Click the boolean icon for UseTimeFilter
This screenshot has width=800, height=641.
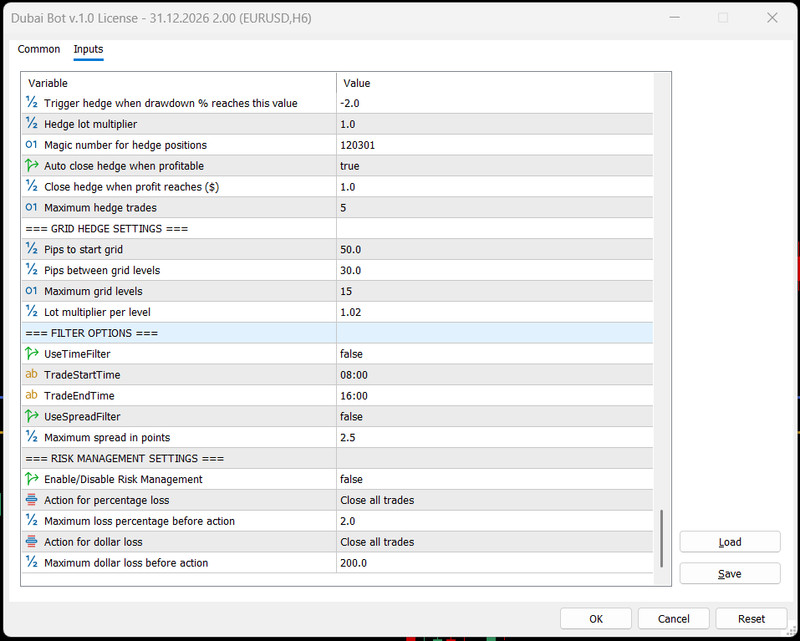click(x=32, y=353)
